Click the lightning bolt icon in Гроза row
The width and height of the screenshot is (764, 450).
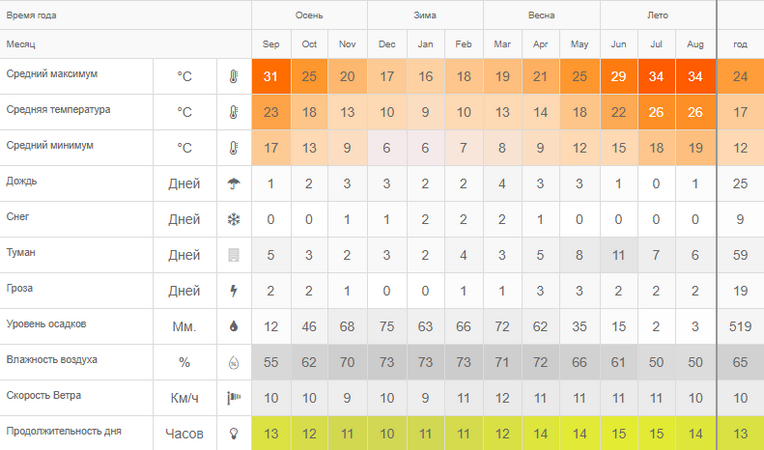click(234, 291)
